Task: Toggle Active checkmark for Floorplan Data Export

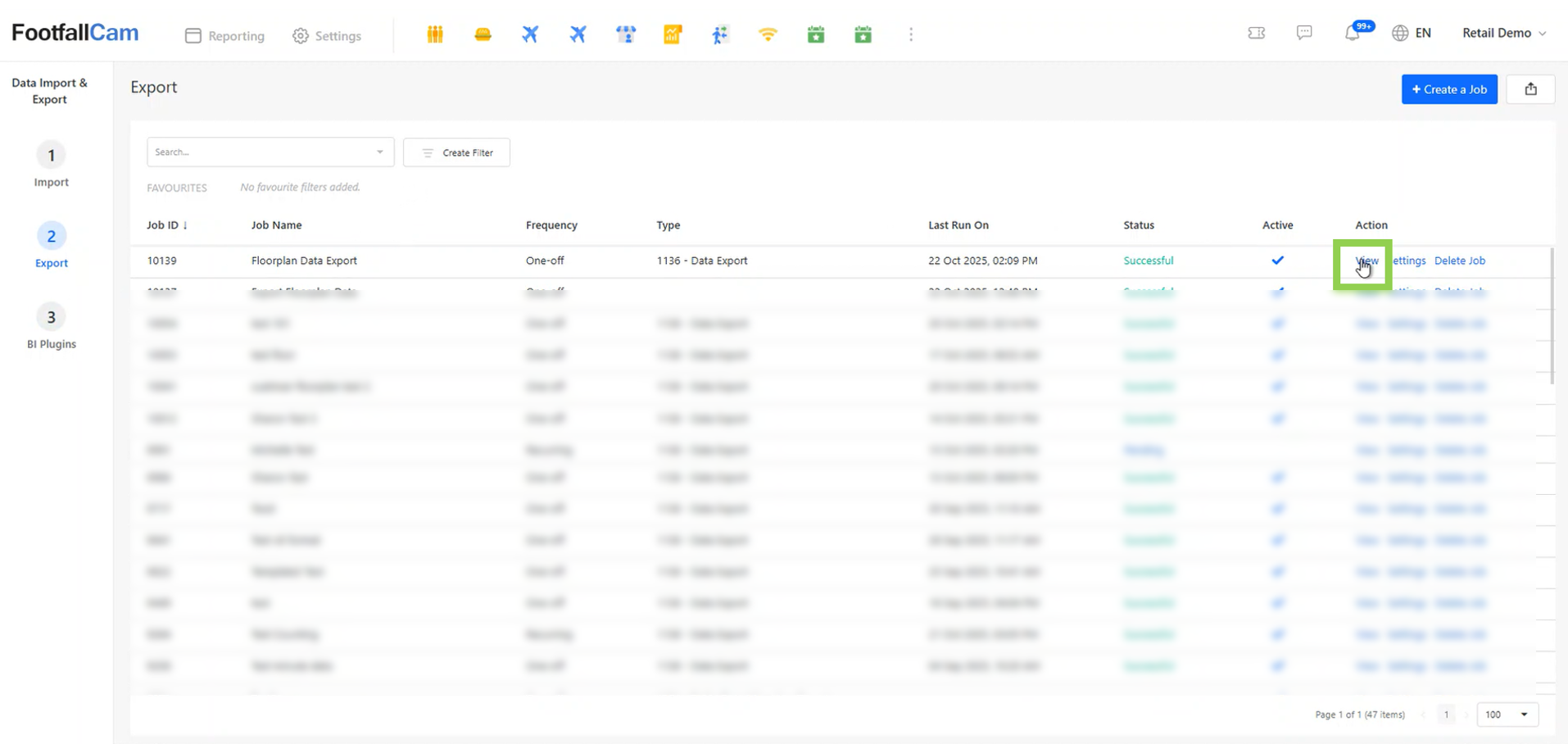Action: pyautogui.click(x=1277, y=261)
